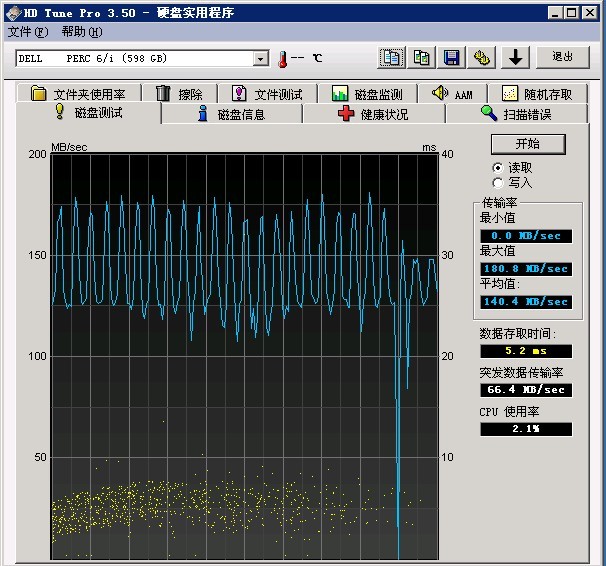The height and width of the screenshot is (566, 606).
Task: Click the yellow folder icon on 文件夹使用率 tab
Action: (38, 93)
